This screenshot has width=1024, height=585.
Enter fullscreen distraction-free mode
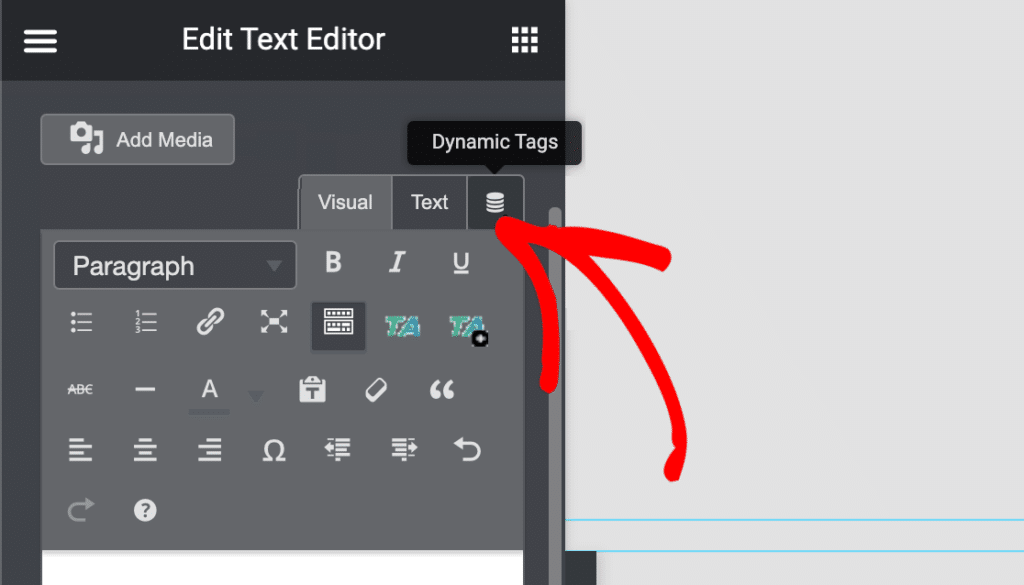[274, 322]
